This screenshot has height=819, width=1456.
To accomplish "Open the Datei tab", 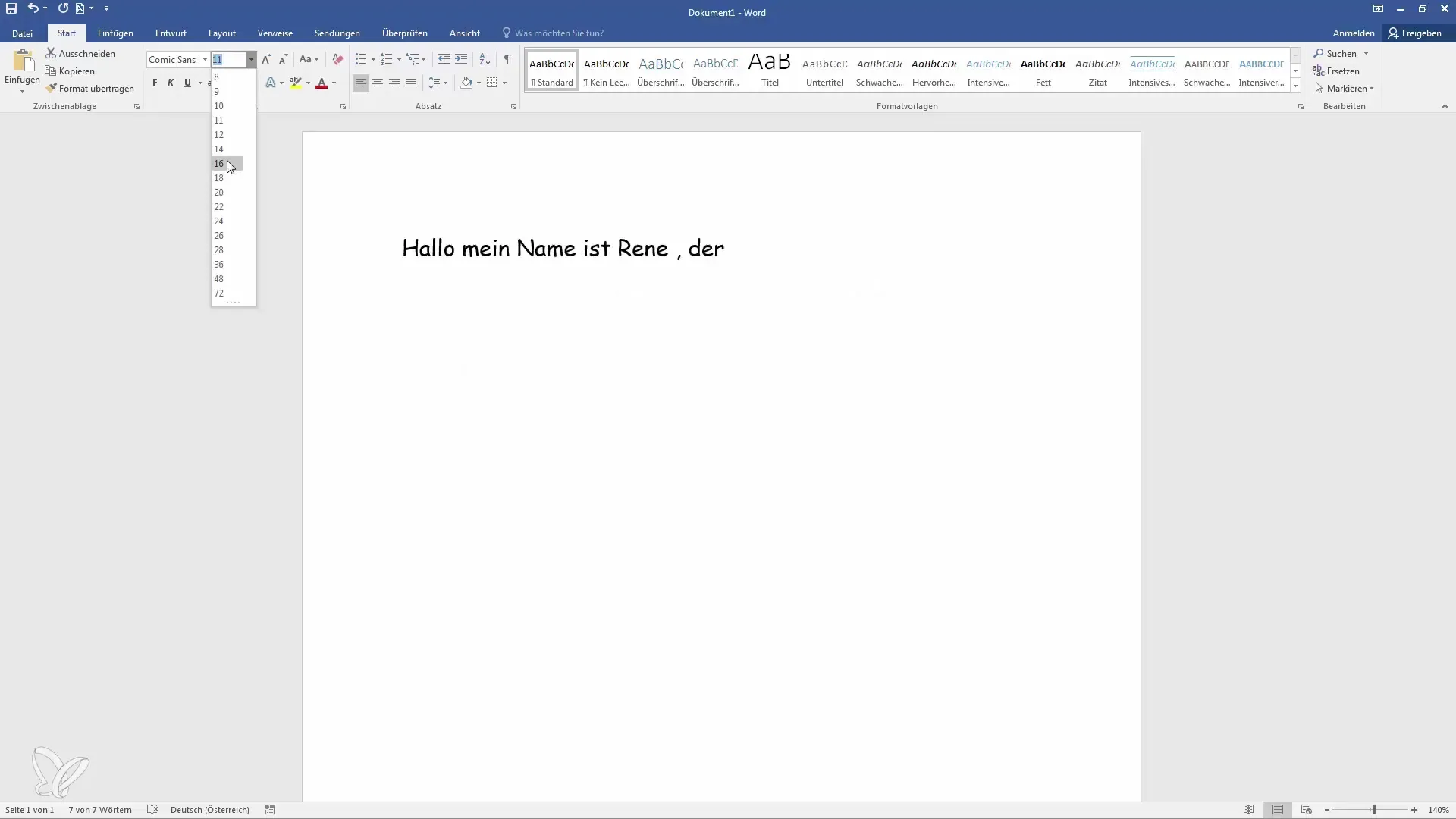I will 22,33.
